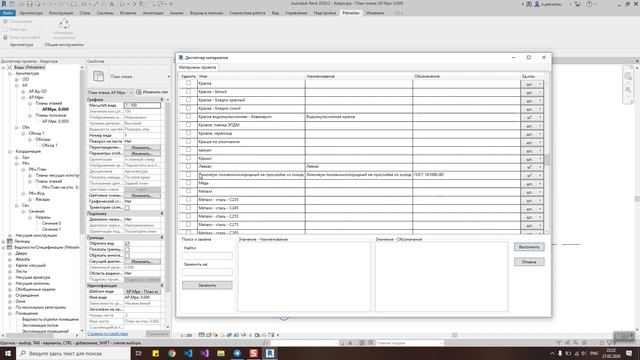Screen dimensions: 640x360
Task: Open the red S app on the taskbar
Action: [253, 353]
